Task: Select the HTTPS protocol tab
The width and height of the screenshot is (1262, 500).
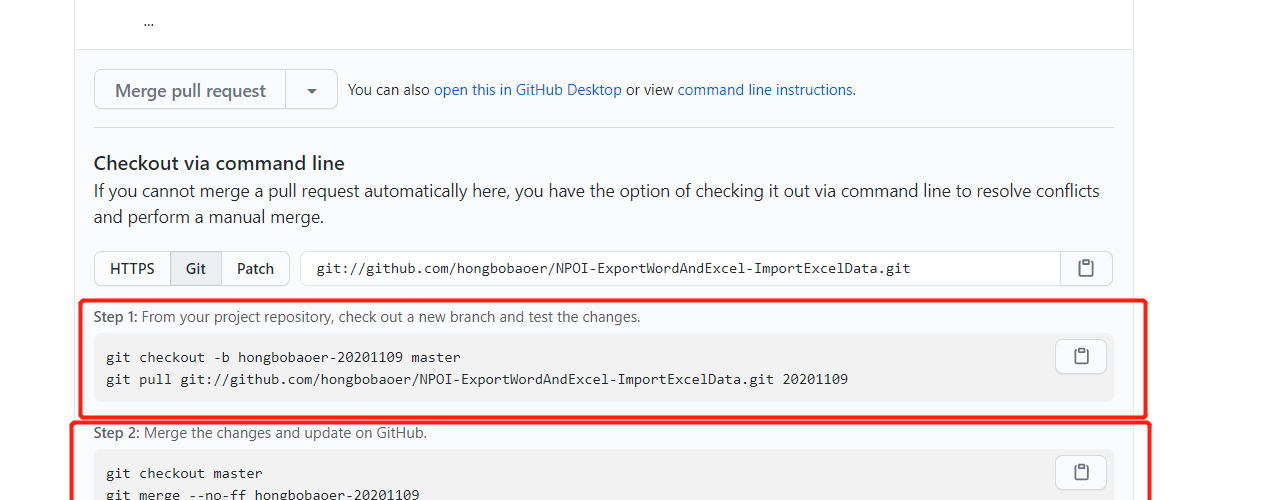Action: 132,268
